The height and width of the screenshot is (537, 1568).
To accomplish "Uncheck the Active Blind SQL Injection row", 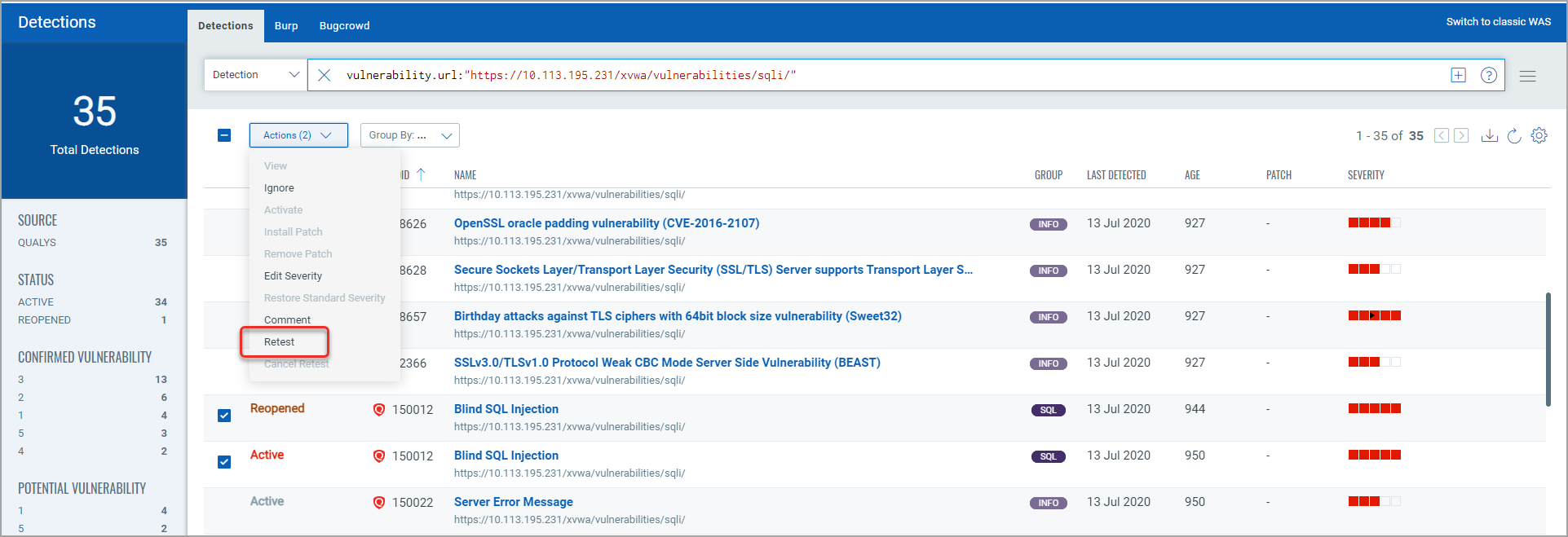I will pyautogui.click(x=224, y=462).
